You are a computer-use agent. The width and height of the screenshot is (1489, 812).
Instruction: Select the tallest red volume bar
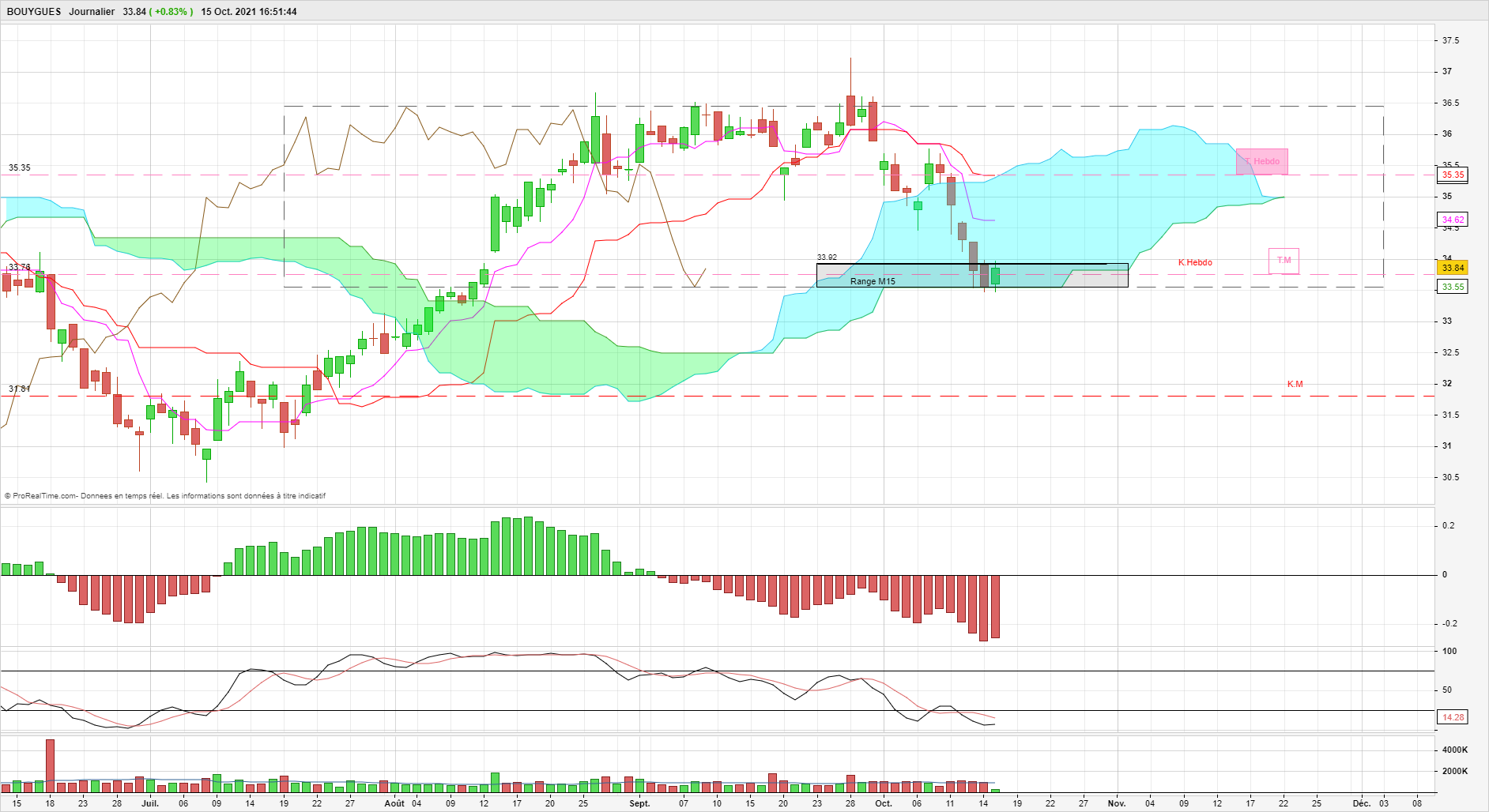[51, 765]
